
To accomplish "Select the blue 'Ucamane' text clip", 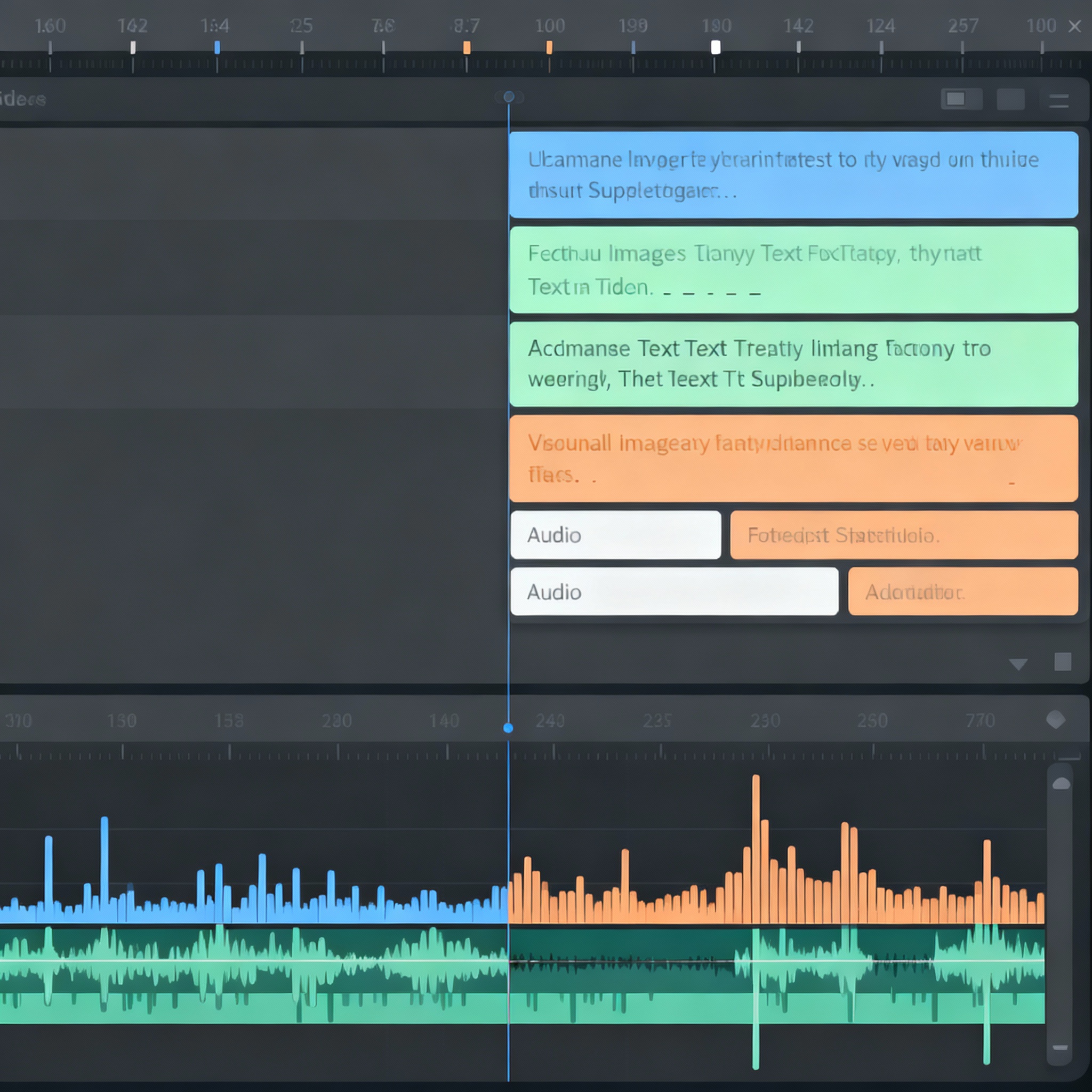I will (793, 175).
